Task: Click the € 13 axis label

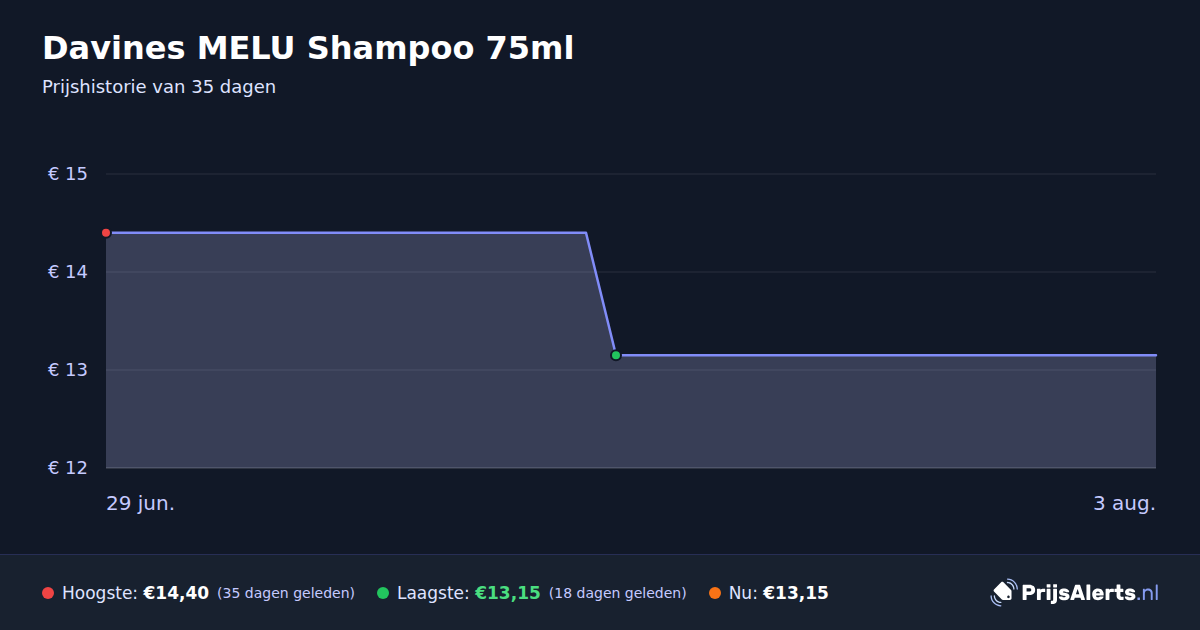Action: click(68, 370)
